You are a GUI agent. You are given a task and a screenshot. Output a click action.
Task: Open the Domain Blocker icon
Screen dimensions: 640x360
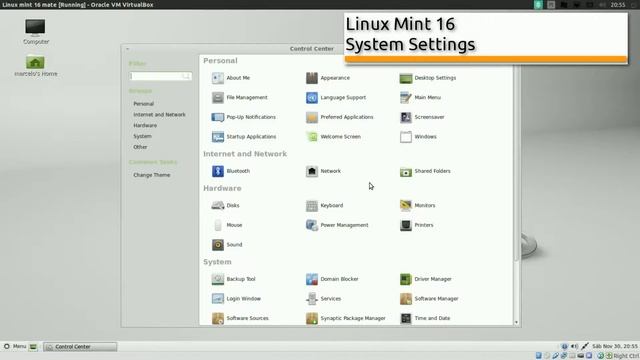point(312,279)
